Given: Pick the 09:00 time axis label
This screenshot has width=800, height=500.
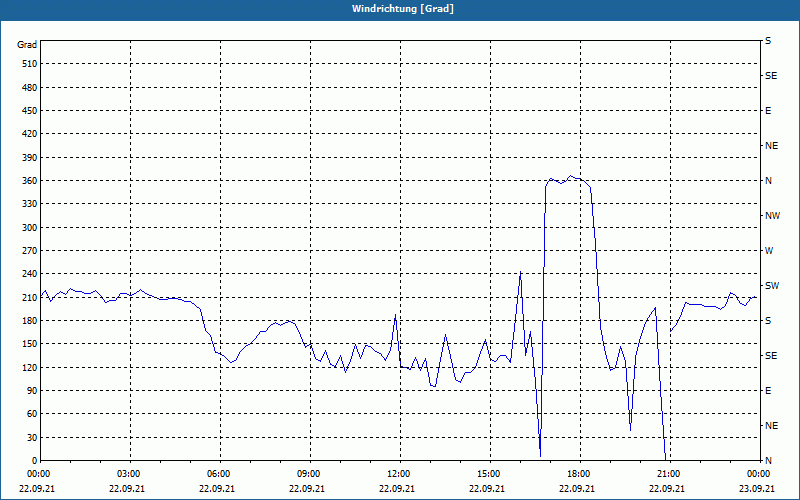Looking at the screenshot, I should (x=307, y=474).
